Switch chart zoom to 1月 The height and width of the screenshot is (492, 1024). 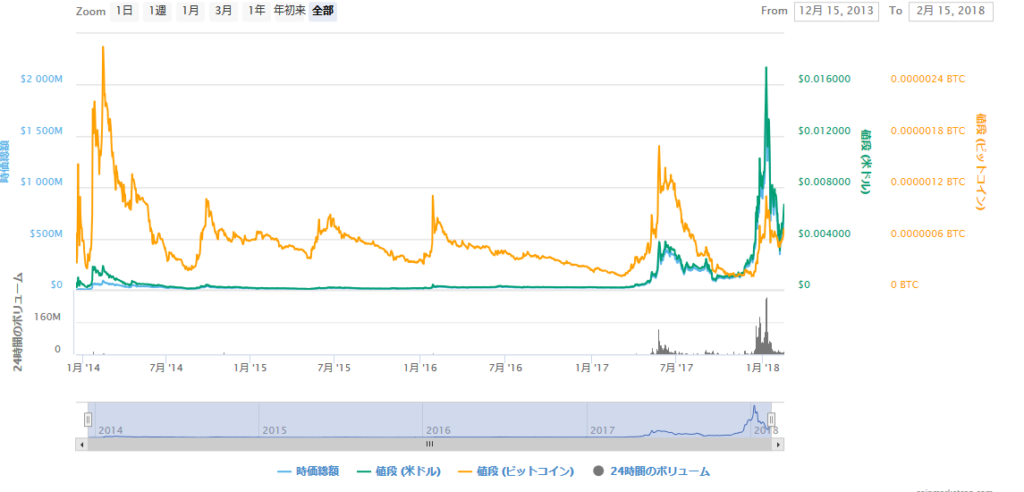coord(190,11)
